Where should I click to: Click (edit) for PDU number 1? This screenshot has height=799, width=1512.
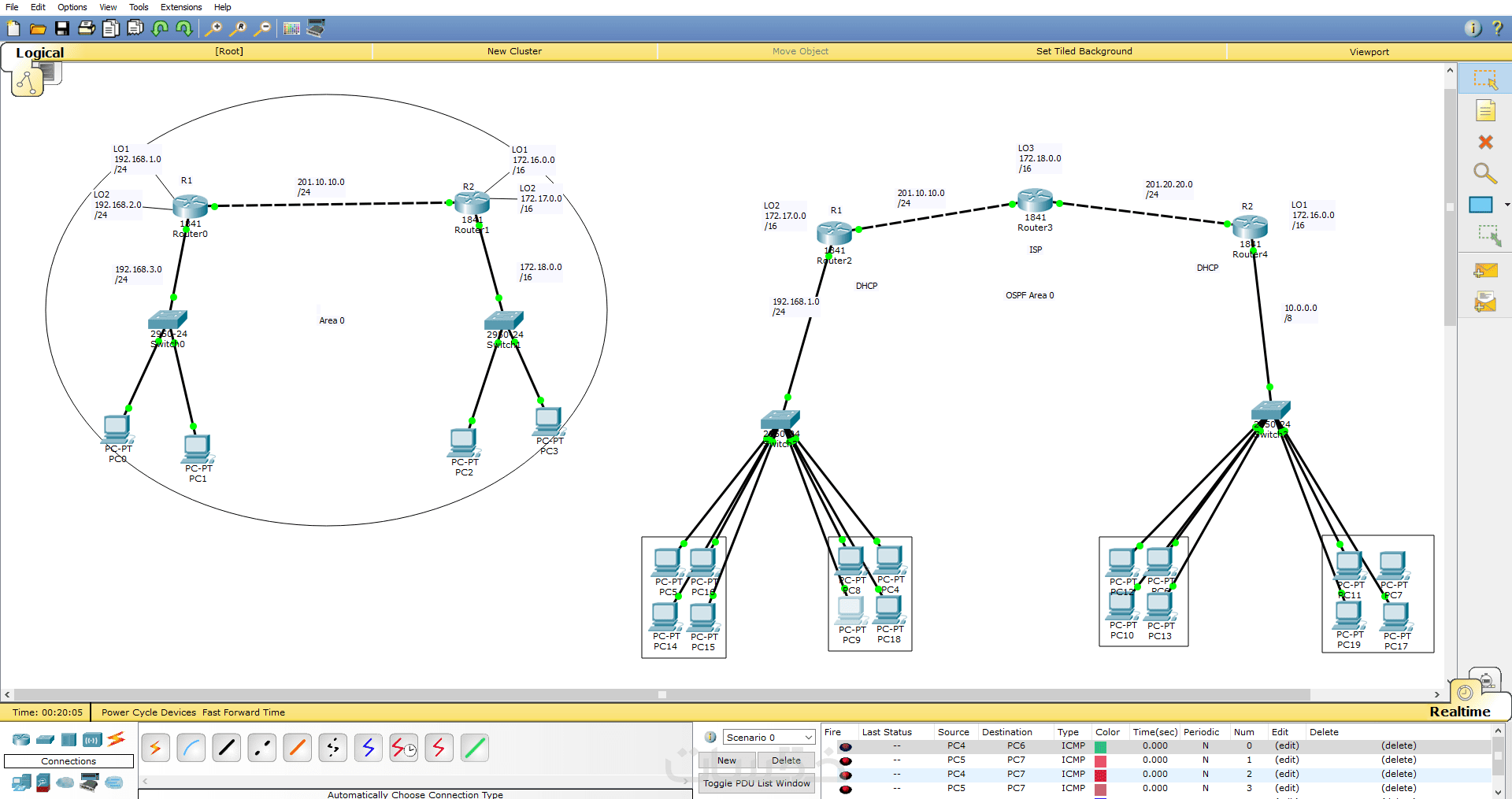(1287, 760)
